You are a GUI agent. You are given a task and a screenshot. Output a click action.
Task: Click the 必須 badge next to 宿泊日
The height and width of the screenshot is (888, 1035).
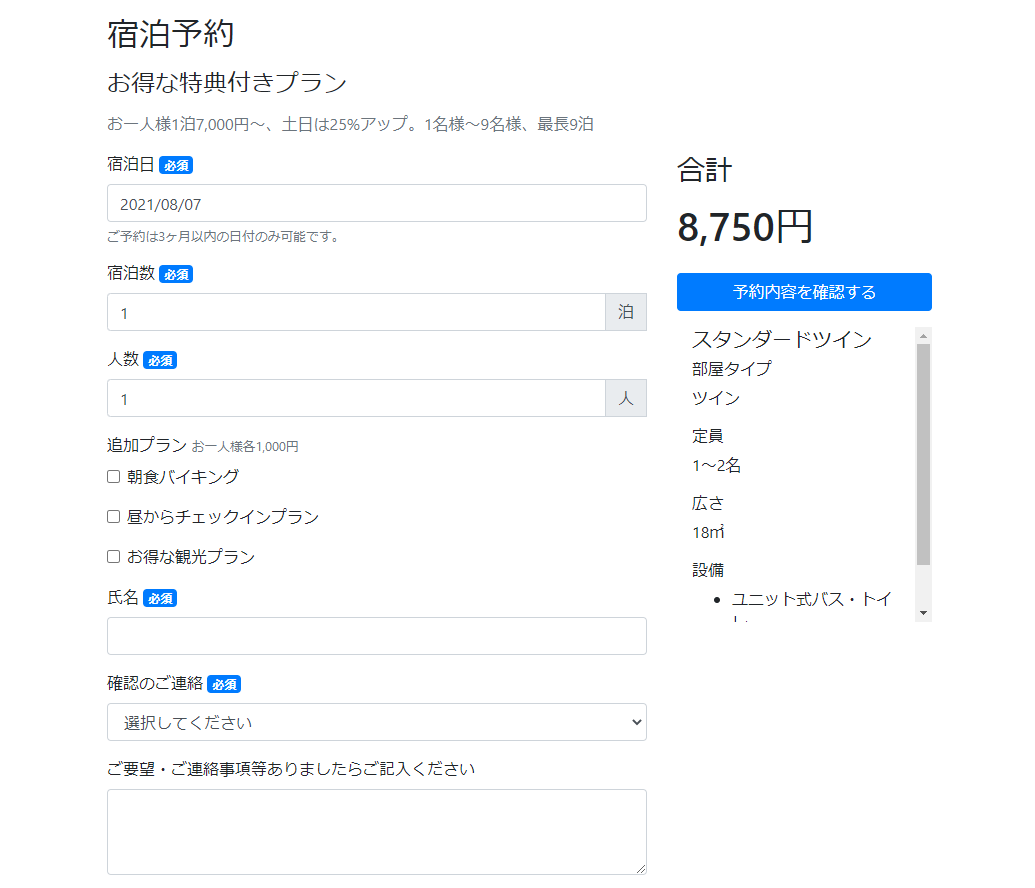tap(175, 164)
